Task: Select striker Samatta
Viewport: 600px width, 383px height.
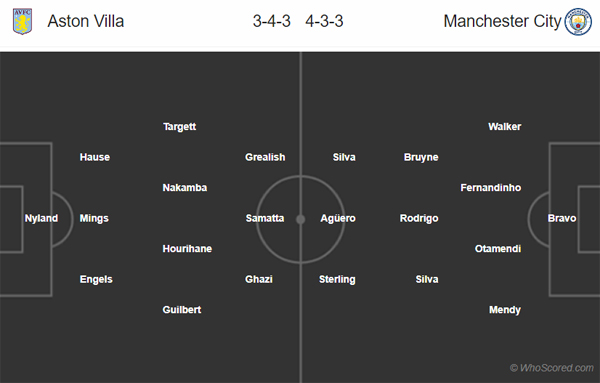Action: tap(265, 218)
